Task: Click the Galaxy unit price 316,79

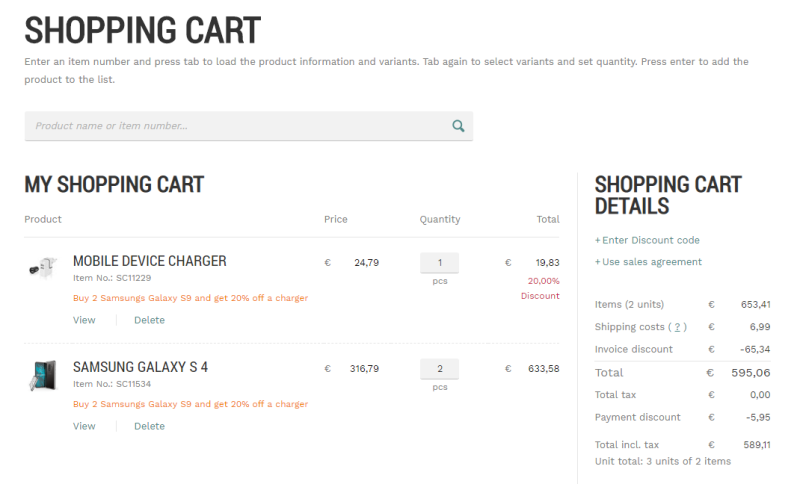Action: (364, 369)
